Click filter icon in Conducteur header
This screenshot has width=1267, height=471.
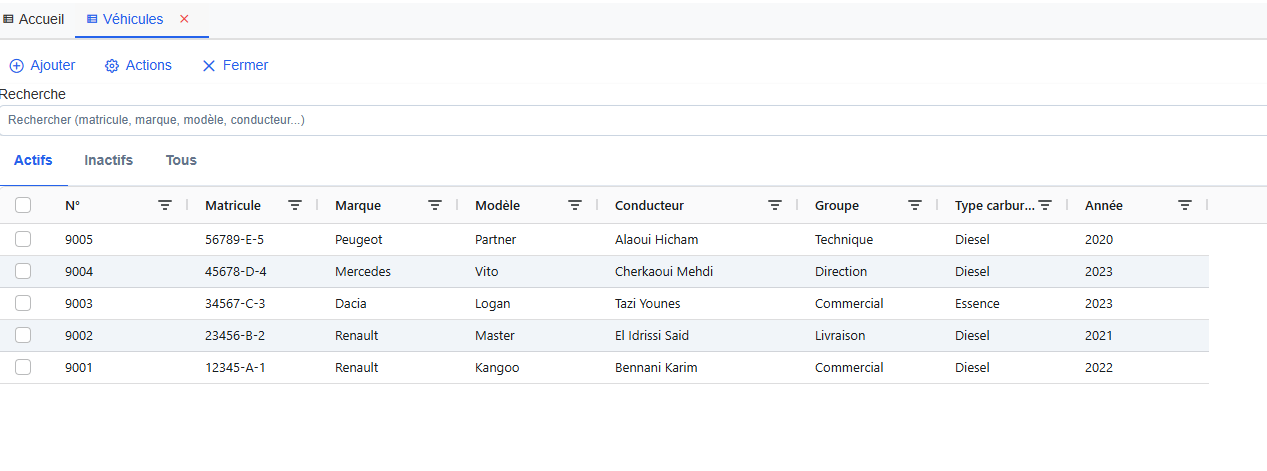tap(775, 205)
